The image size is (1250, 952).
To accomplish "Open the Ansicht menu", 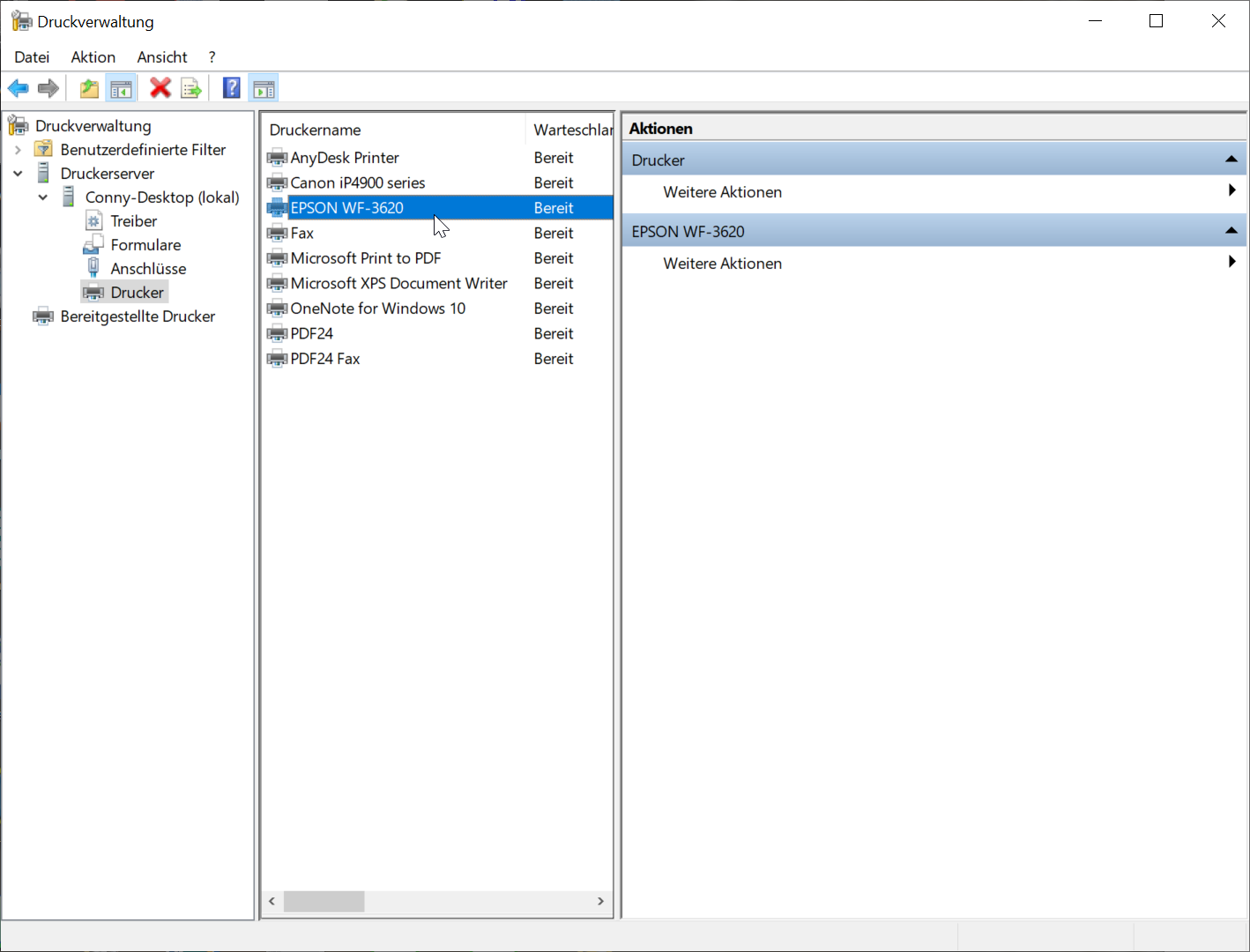I will (161, 57).
